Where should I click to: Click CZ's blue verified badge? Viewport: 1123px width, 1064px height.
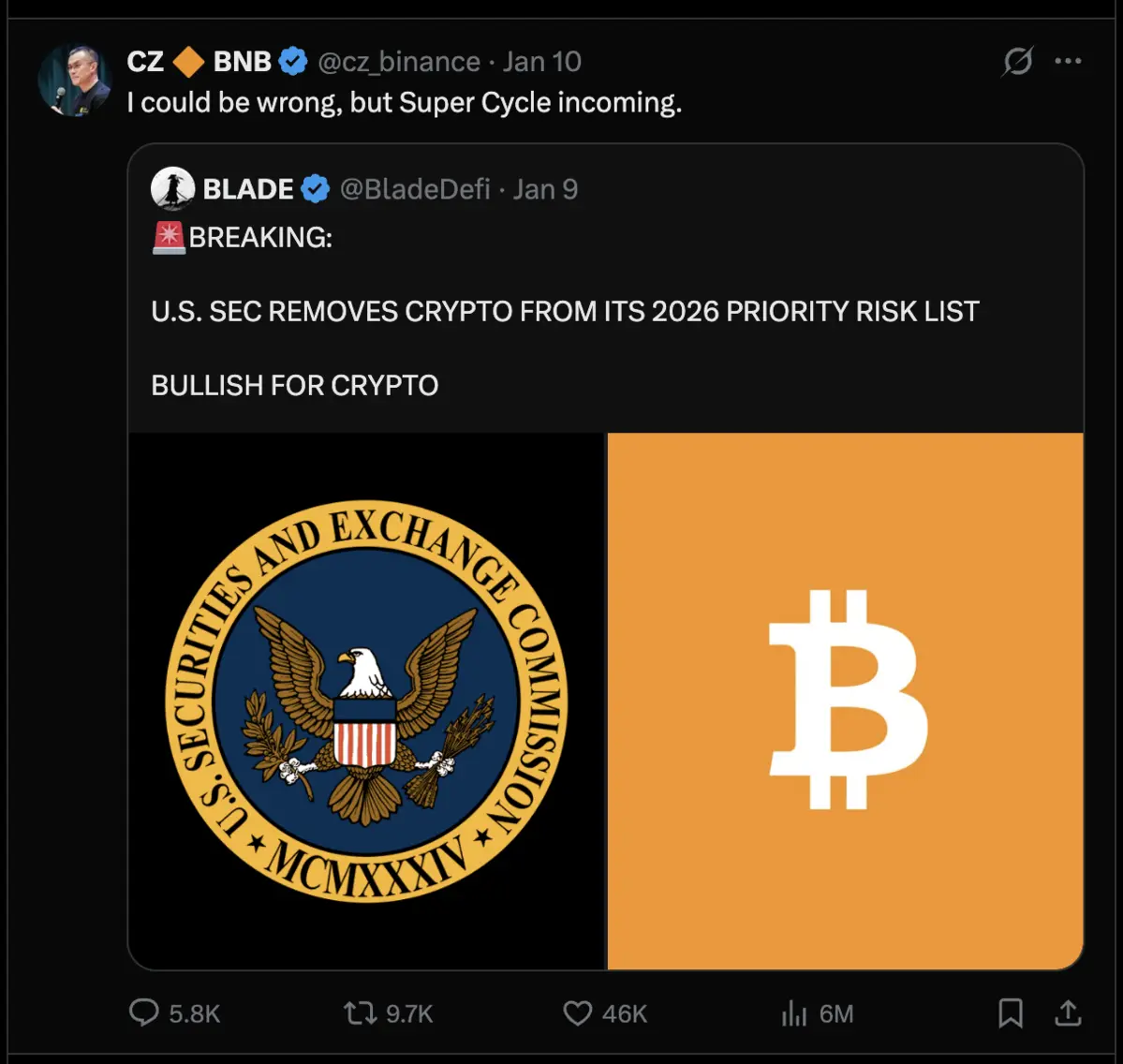[x=293, y=62]
